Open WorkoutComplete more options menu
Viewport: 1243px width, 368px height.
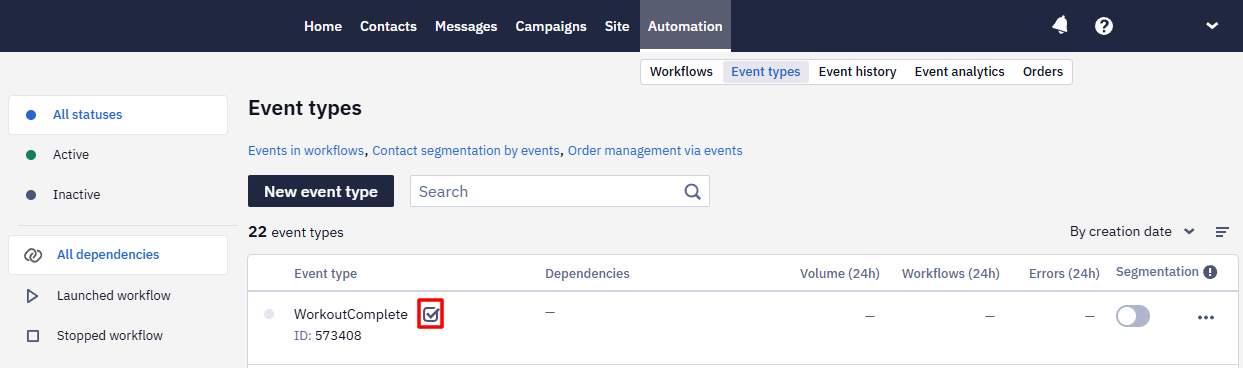tap(1205, 317)
